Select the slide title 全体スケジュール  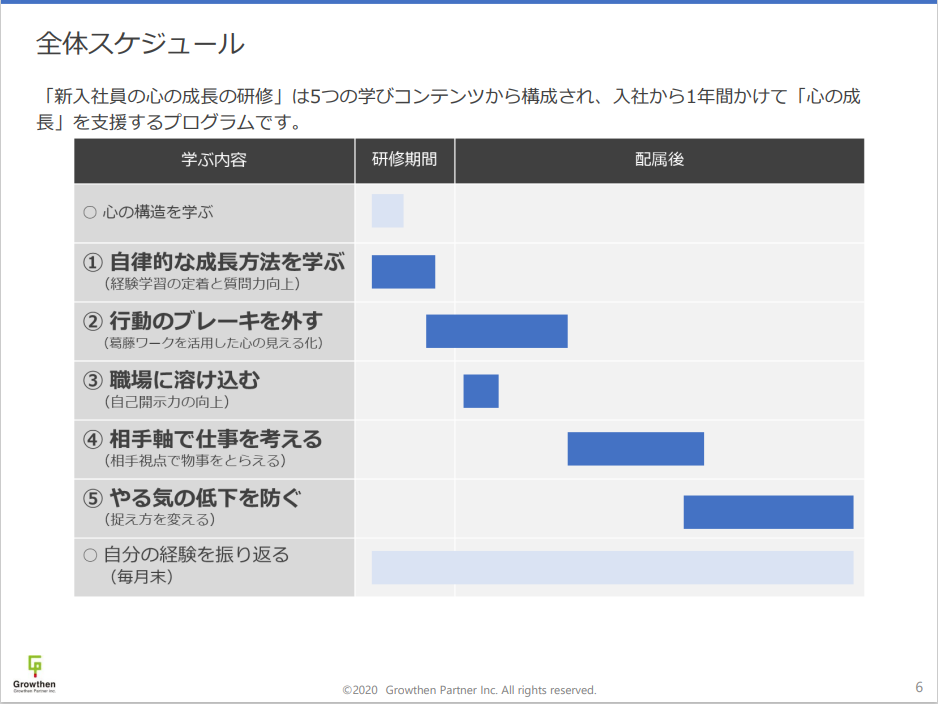(x=140, y=43)
